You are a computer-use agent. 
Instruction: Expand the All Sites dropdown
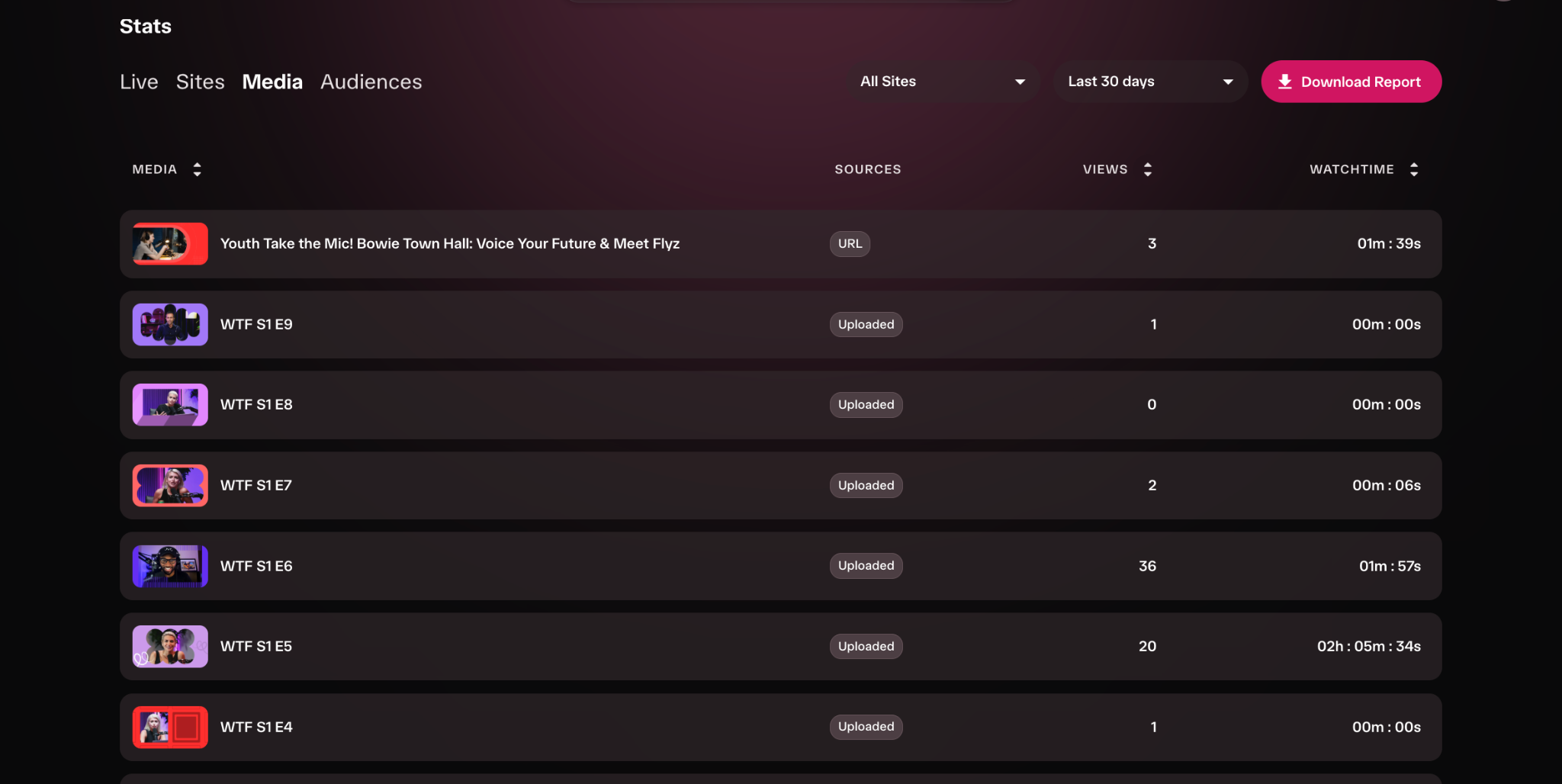(x=943, y=82)
